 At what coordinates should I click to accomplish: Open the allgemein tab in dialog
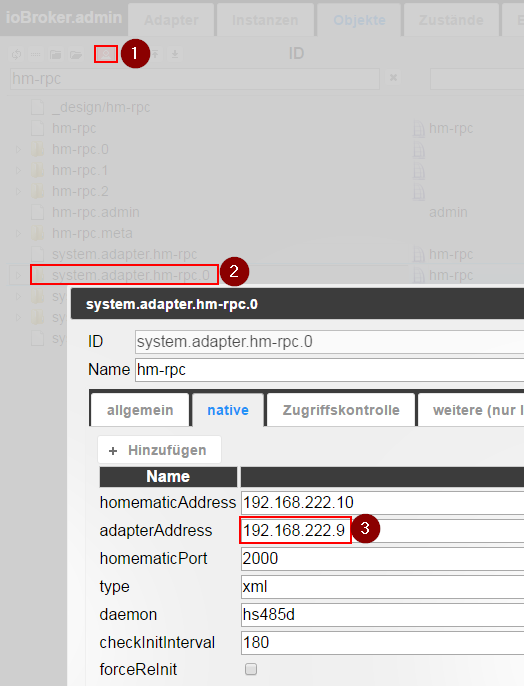click(x=140, y=410)
